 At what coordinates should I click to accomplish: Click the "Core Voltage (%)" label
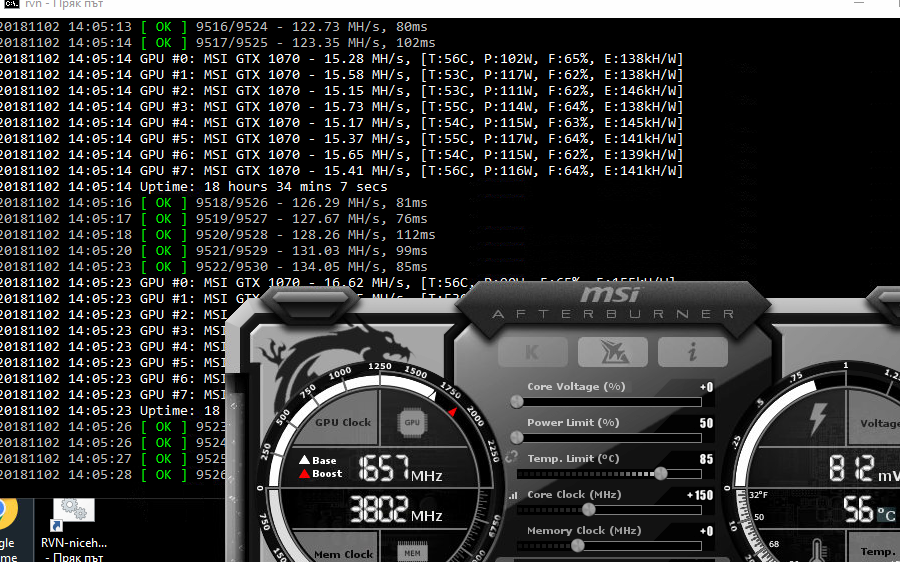[x=576, y=387]
